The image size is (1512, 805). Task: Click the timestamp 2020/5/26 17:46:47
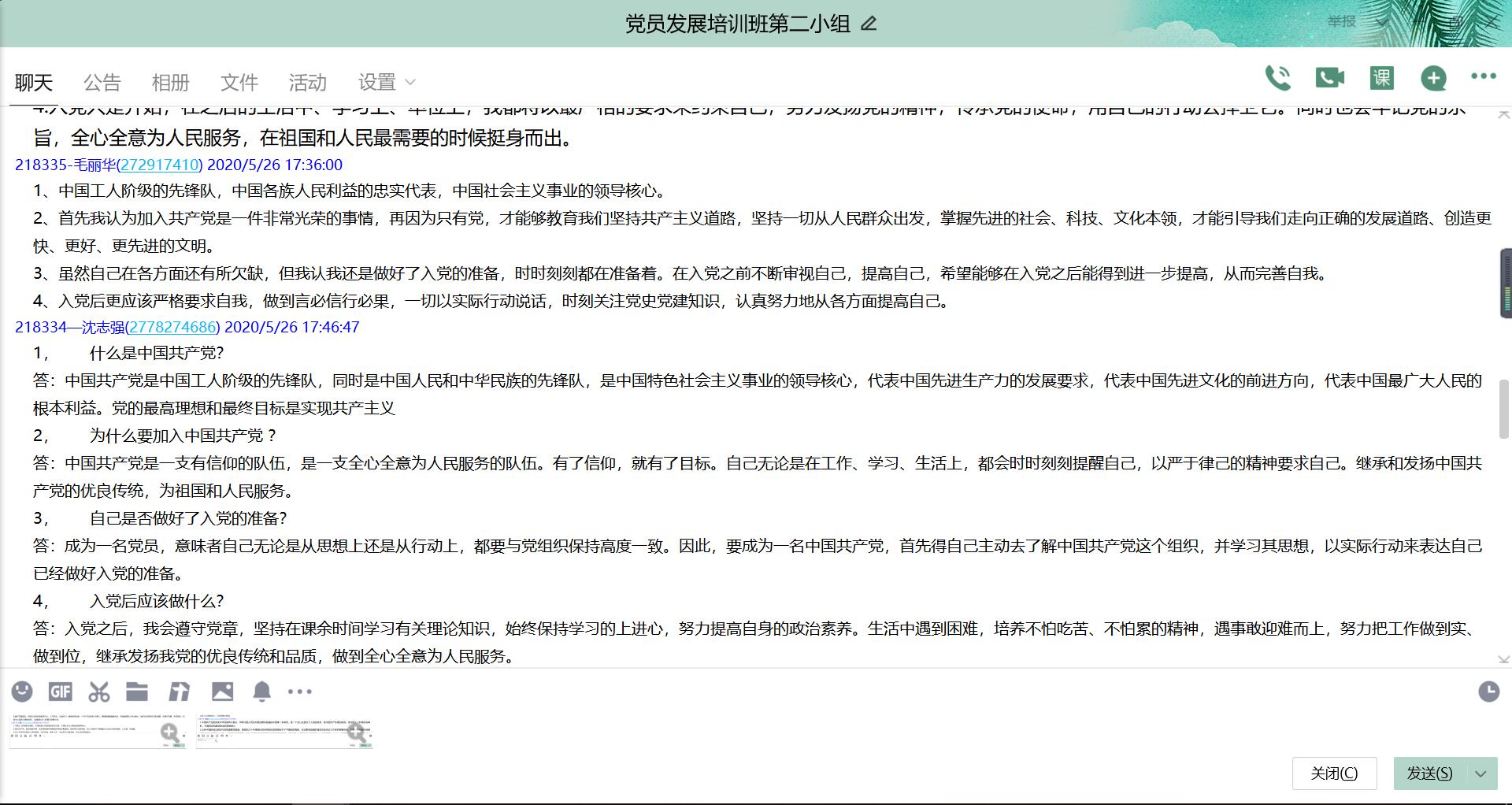[x=292, y=327]
